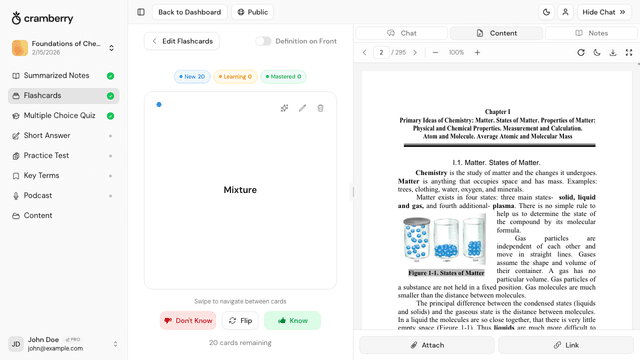
Task: Toggle dark mode moon icon in top bar
Action: pyautogui.click(x=546, y=12)
